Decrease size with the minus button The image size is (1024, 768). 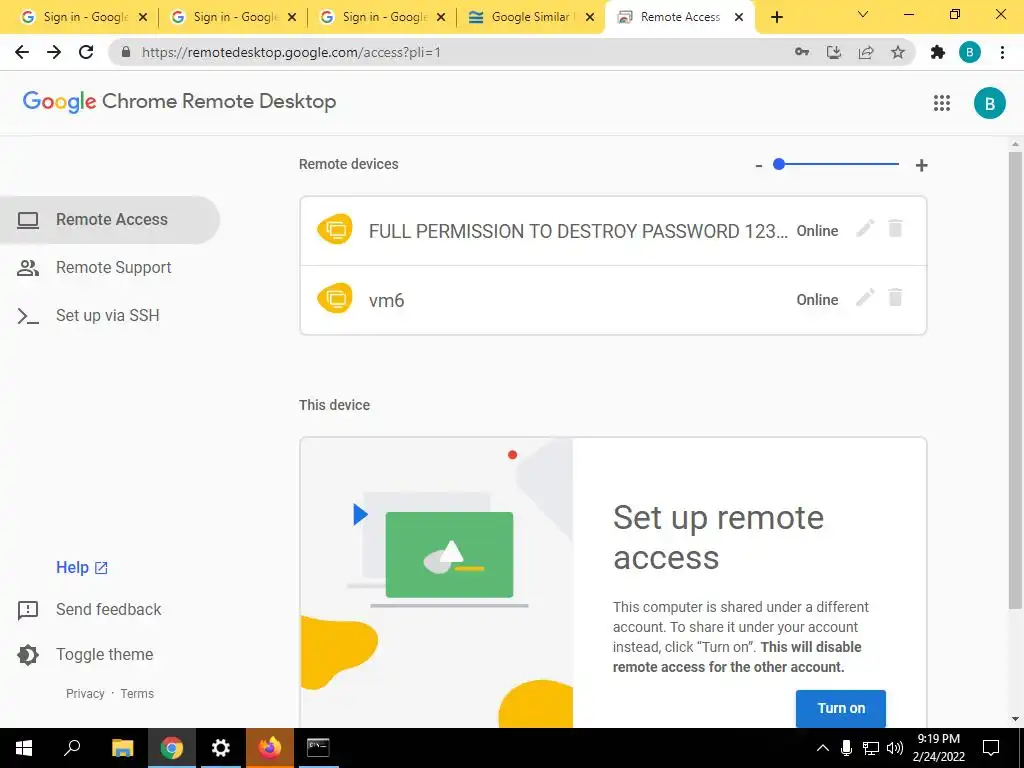coord(758,166)
